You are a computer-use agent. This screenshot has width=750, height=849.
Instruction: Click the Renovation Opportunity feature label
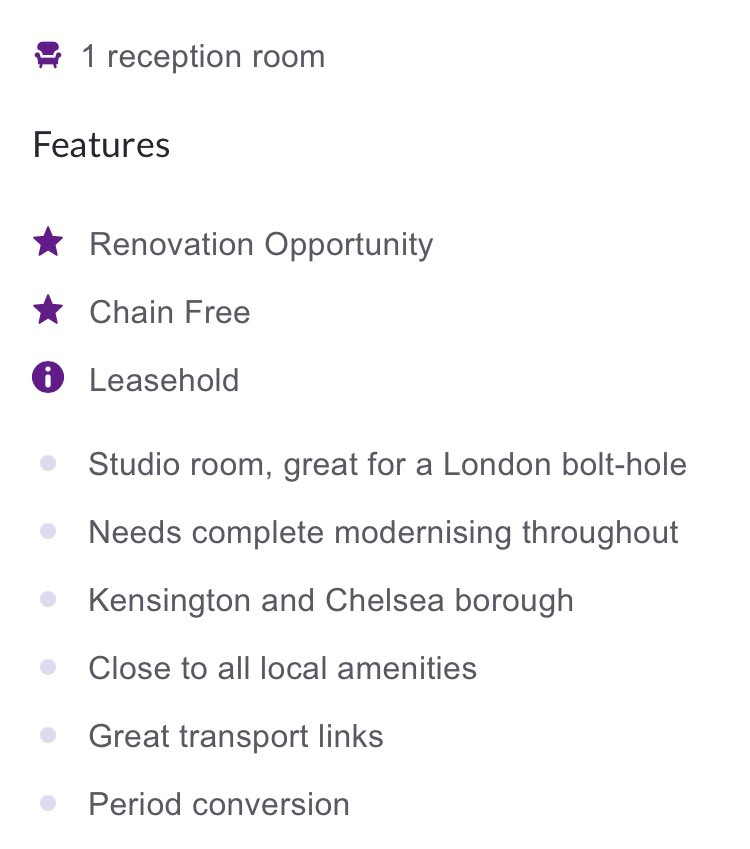[261, 245]
